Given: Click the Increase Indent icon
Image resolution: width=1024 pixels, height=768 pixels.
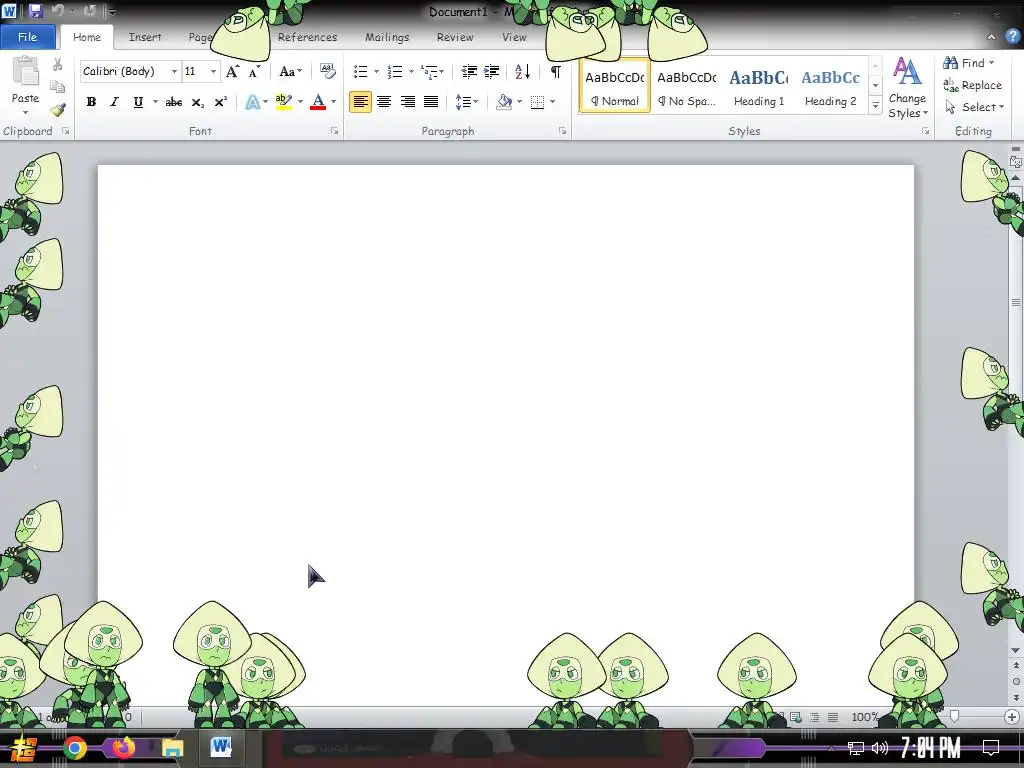Looking at the screenshot, I should [x=492, y=71].
